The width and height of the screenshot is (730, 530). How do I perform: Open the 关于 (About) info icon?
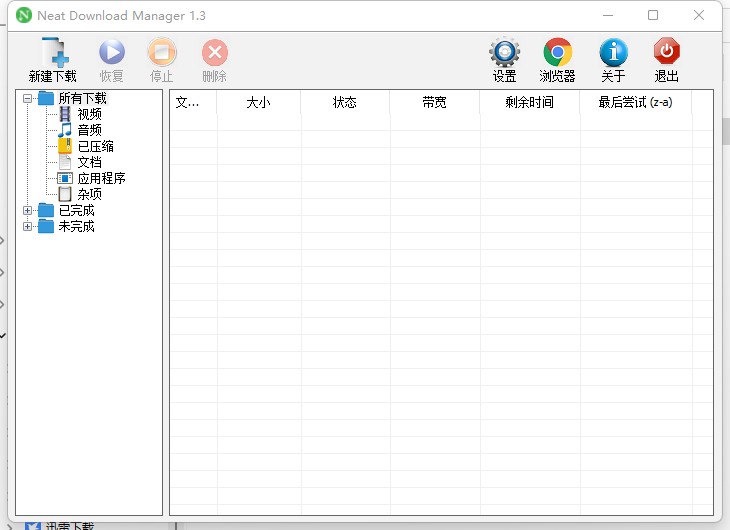[x=613, y=52]
